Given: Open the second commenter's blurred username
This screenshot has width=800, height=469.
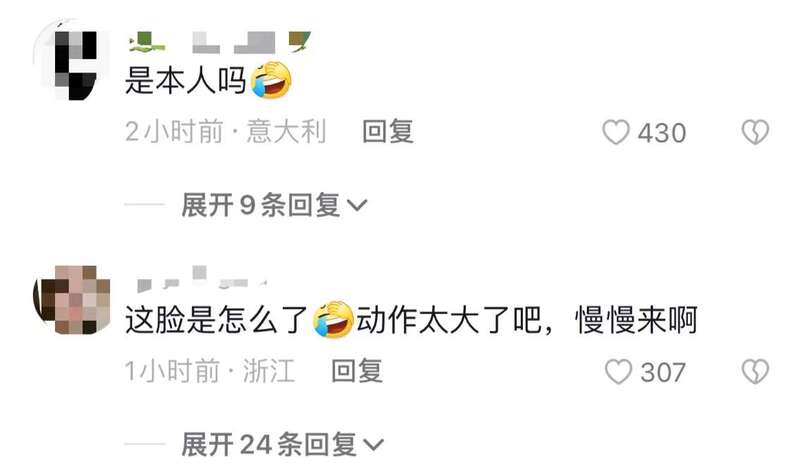Looking at the screenshot, I should (x=202, y=279).
